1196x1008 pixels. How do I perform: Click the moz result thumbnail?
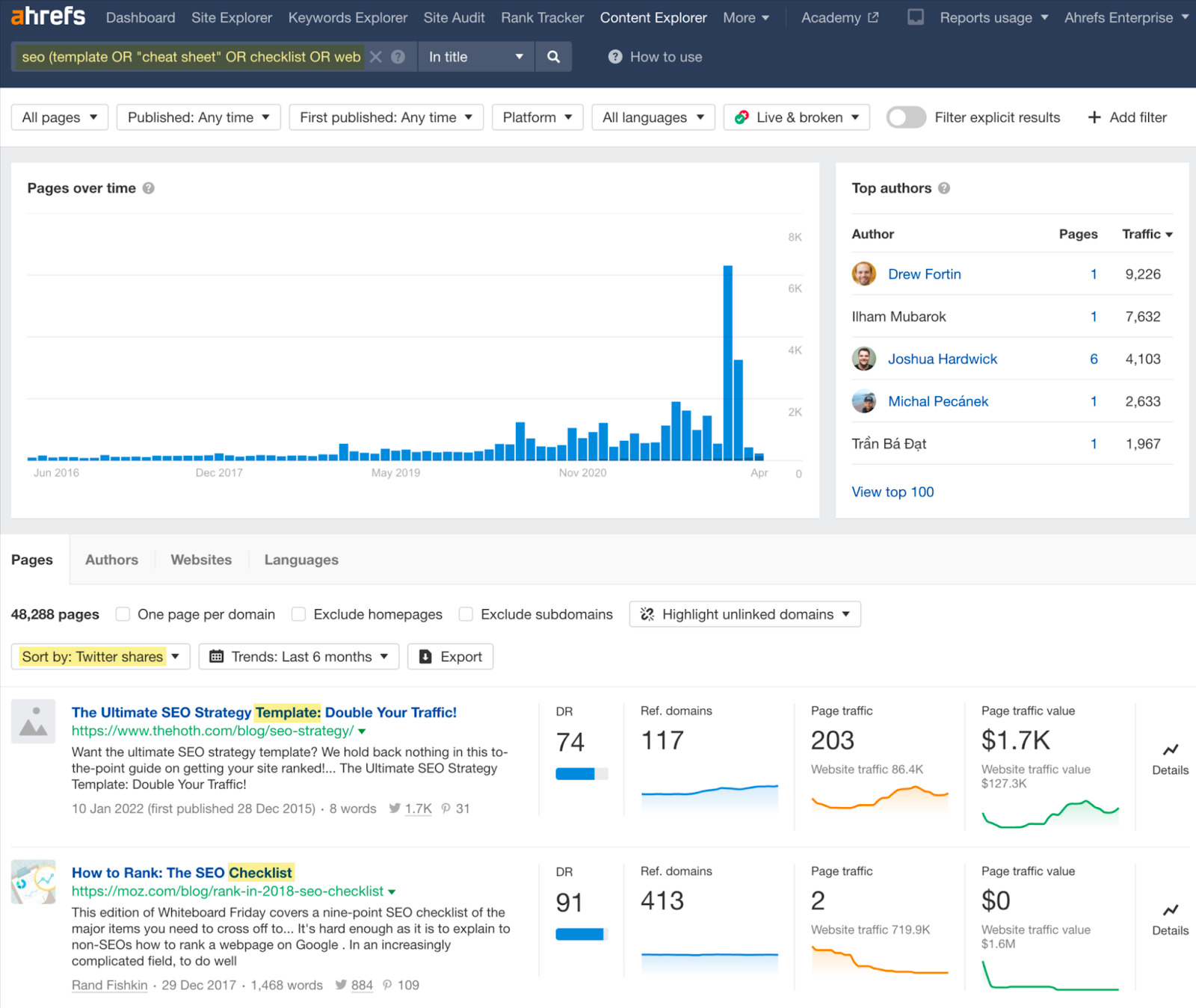[x=34, y=882]
